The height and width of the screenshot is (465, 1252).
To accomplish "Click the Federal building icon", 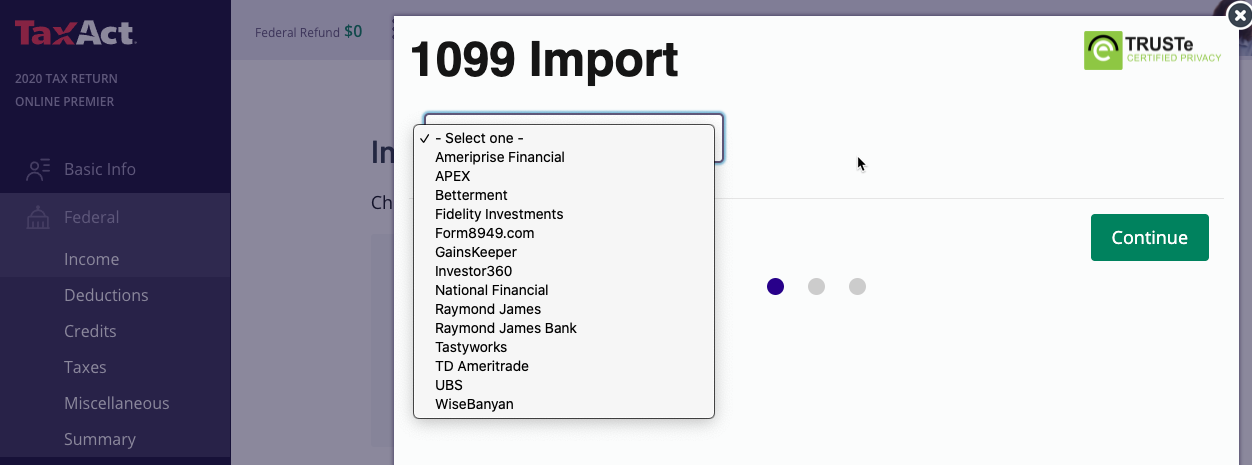I will (38, 217).
